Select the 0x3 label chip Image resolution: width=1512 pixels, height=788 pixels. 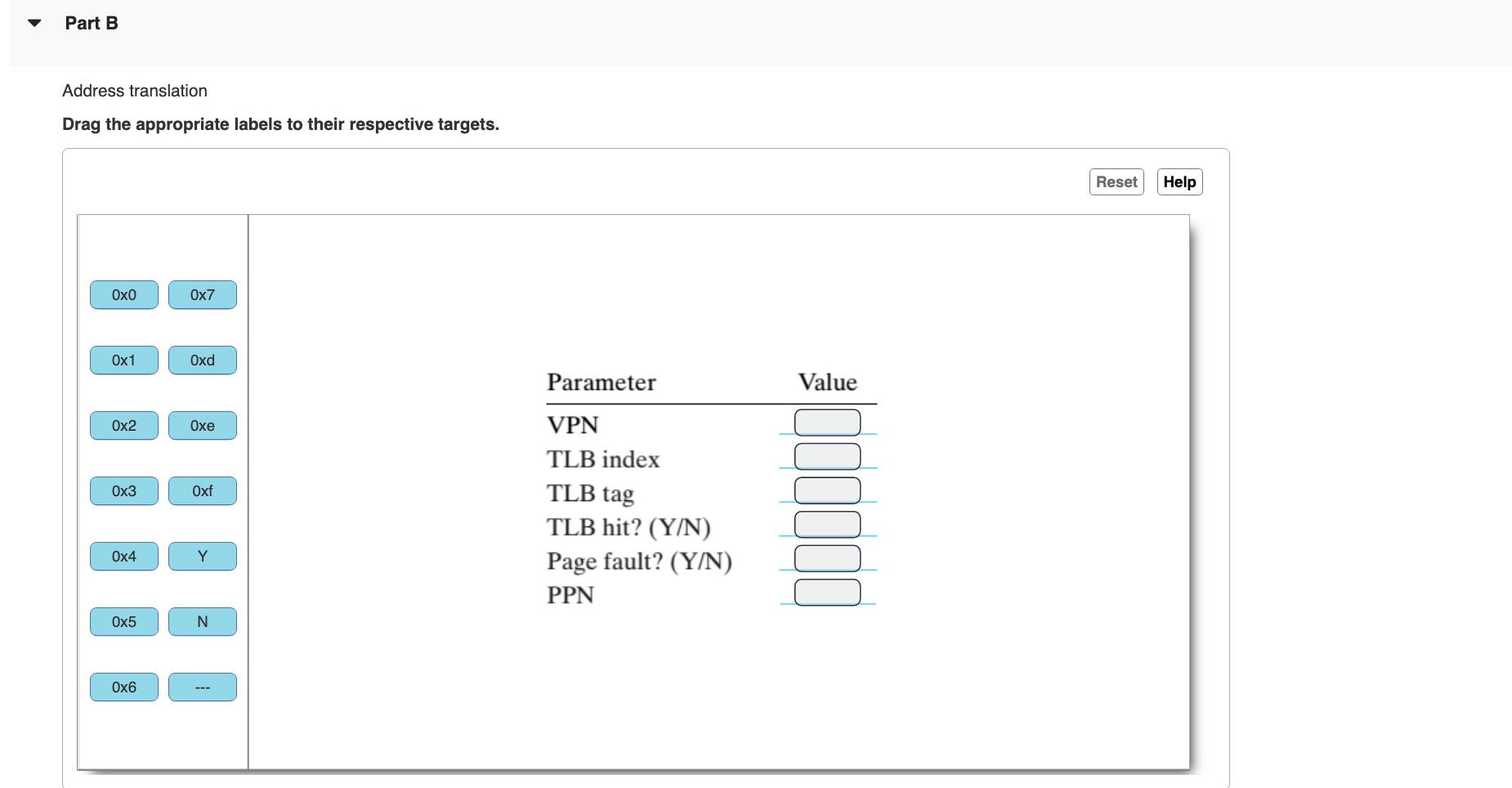coord(123,490)
